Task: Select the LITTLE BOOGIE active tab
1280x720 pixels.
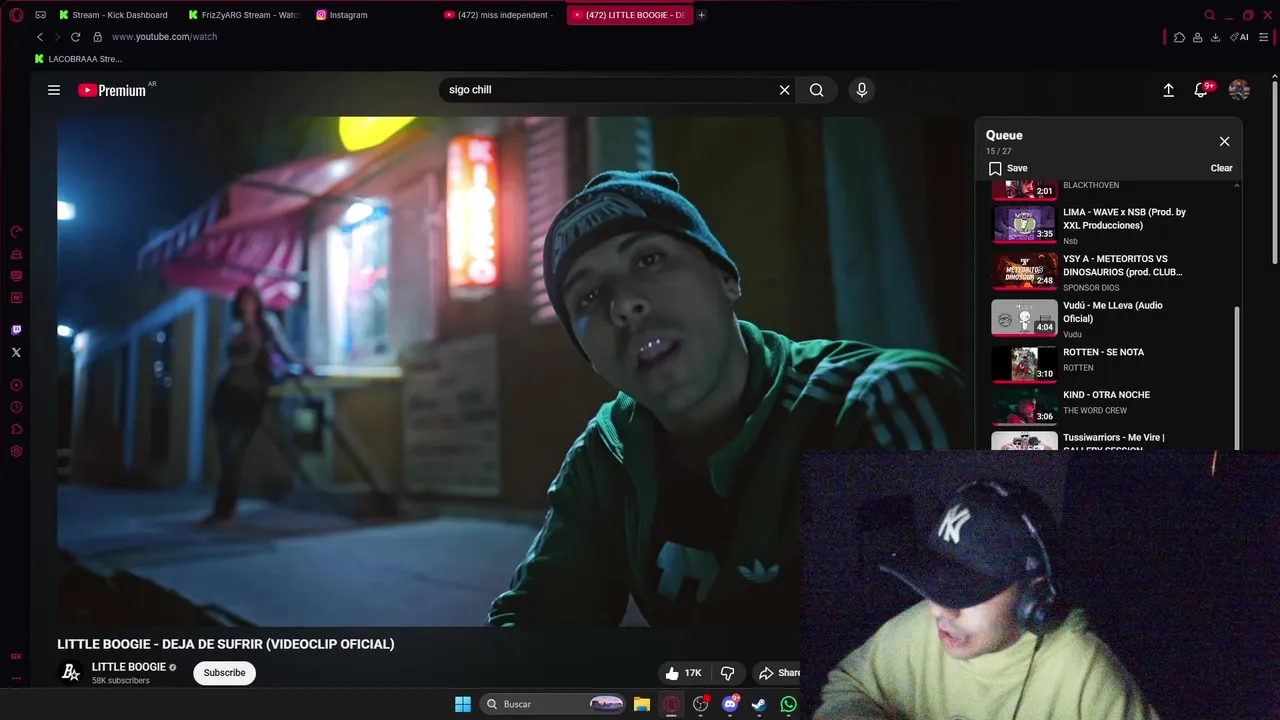Action: (x=628, y=15)
